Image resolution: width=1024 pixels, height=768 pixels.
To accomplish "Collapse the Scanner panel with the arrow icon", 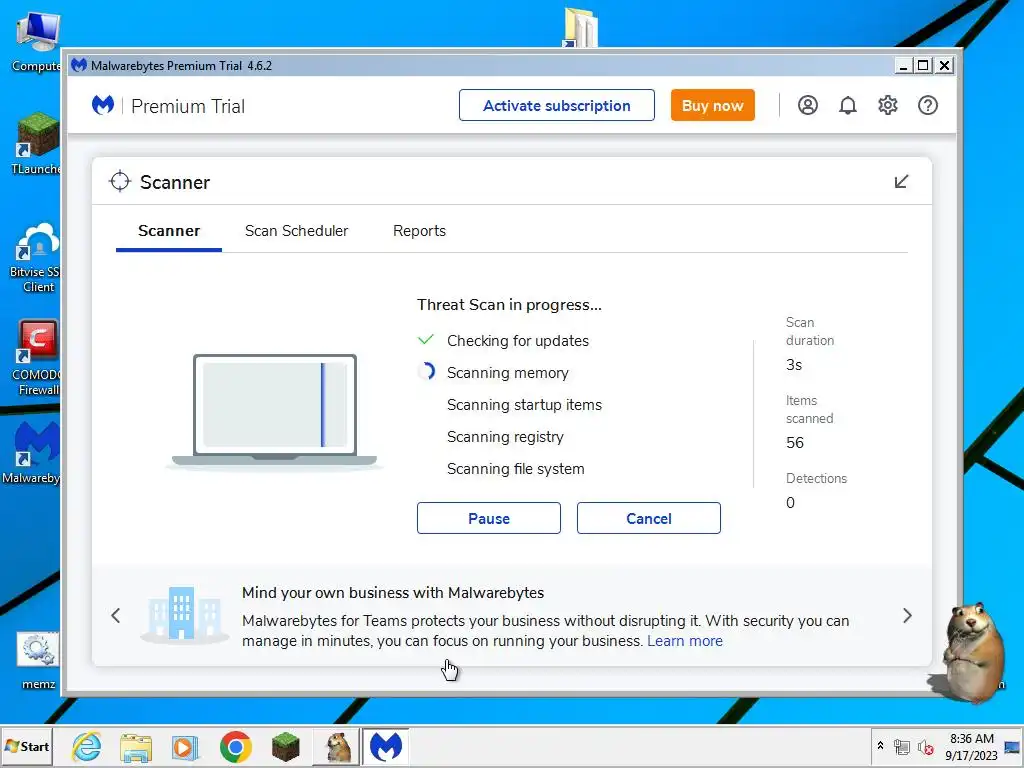I will point(901,181).
